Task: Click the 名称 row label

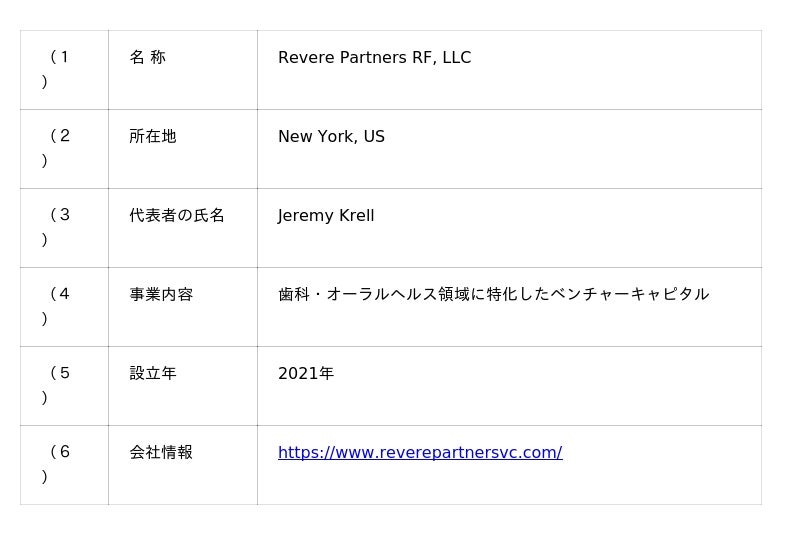Action: (x=147, y=57)
